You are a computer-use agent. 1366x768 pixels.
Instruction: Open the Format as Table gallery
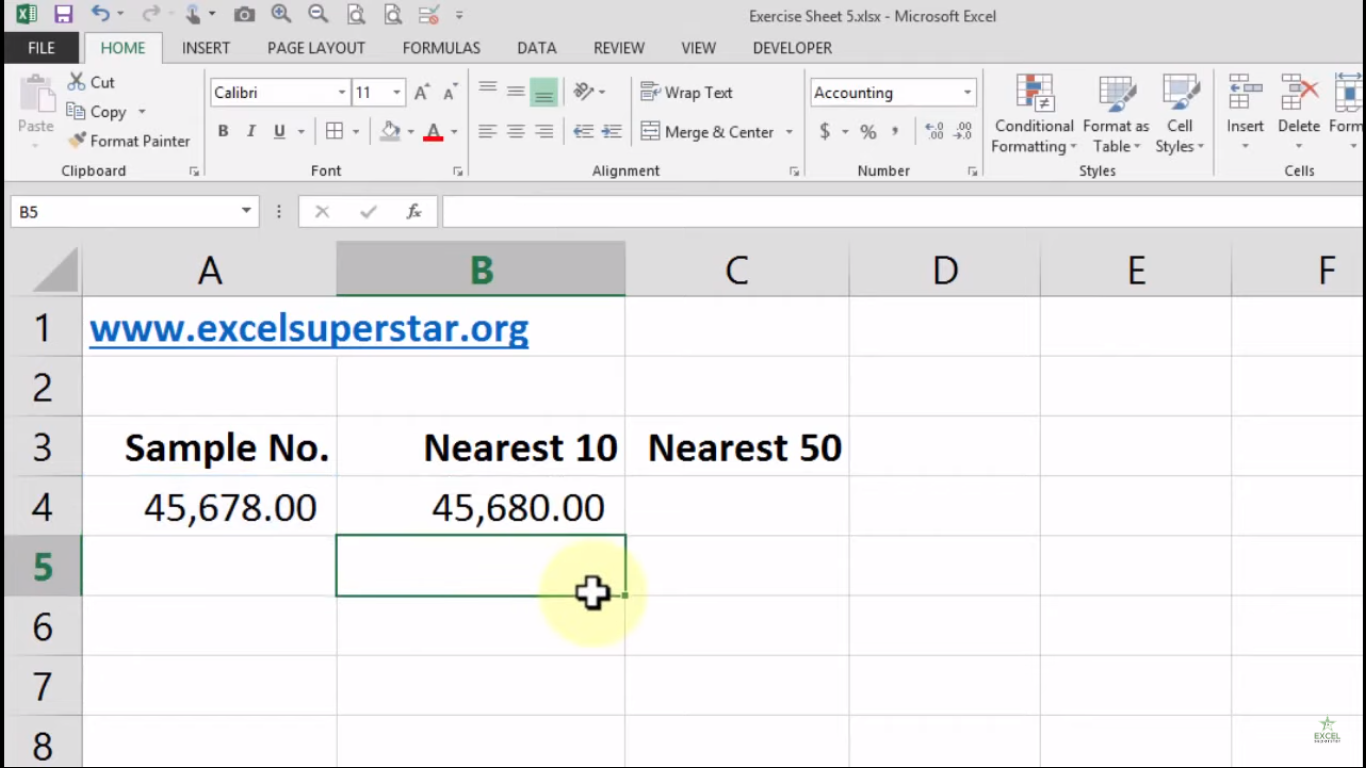tap(1116, 114)
